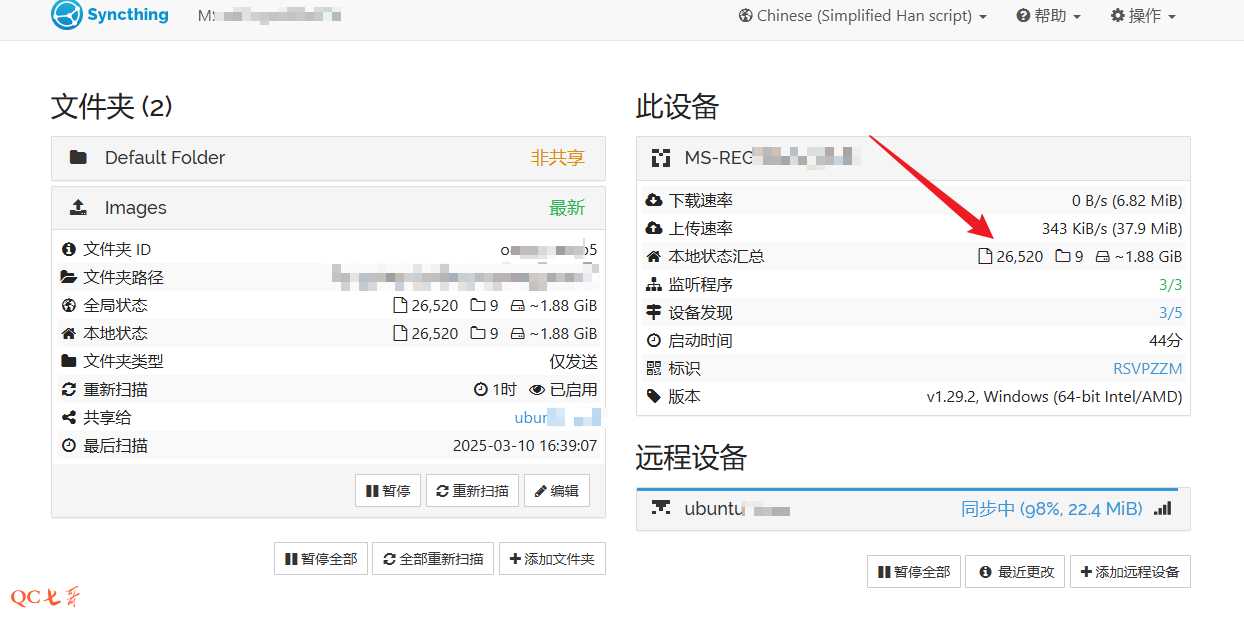The image size is (1244, 619).
Task: Click the signal strength icon for ubuntu device
Action: pos(1162,509)
